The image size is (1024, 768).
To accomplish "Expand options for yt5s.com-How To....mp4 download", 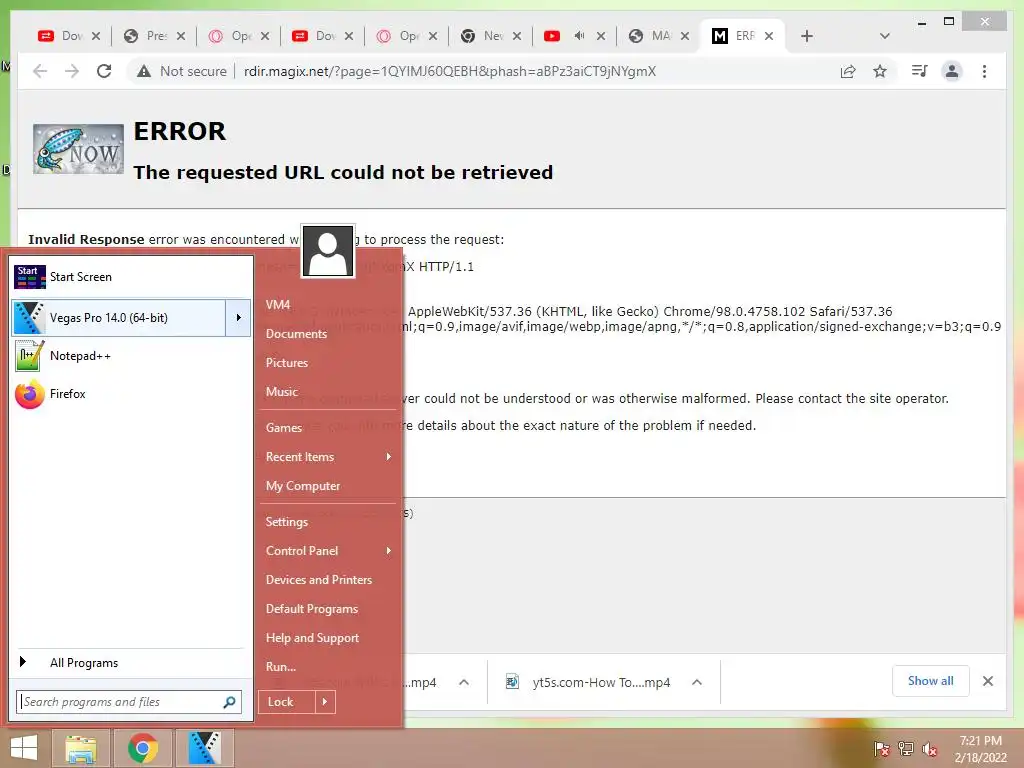I will [697, 682].
